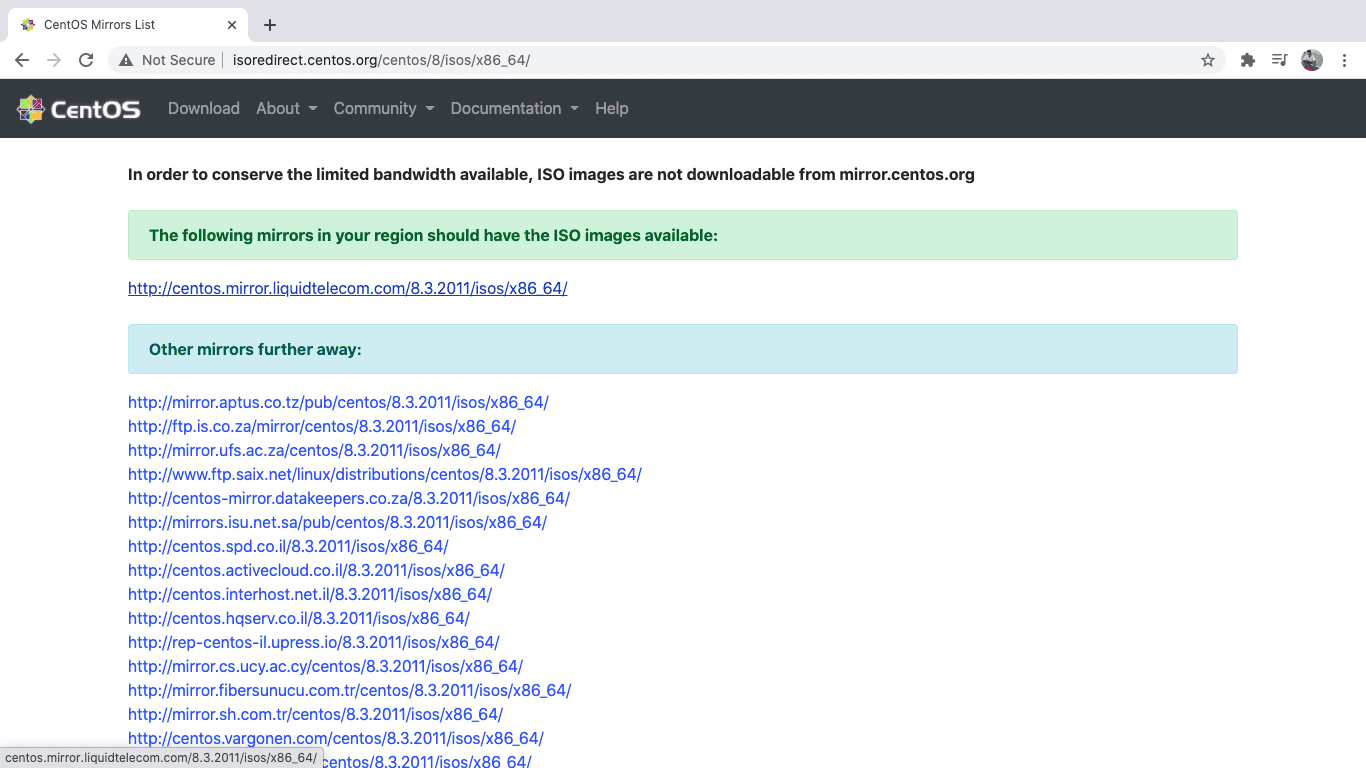Open the www.ftp.saix.net mirror link
1366x768 pixels.
pyautogui.click(x=385, y=474)
